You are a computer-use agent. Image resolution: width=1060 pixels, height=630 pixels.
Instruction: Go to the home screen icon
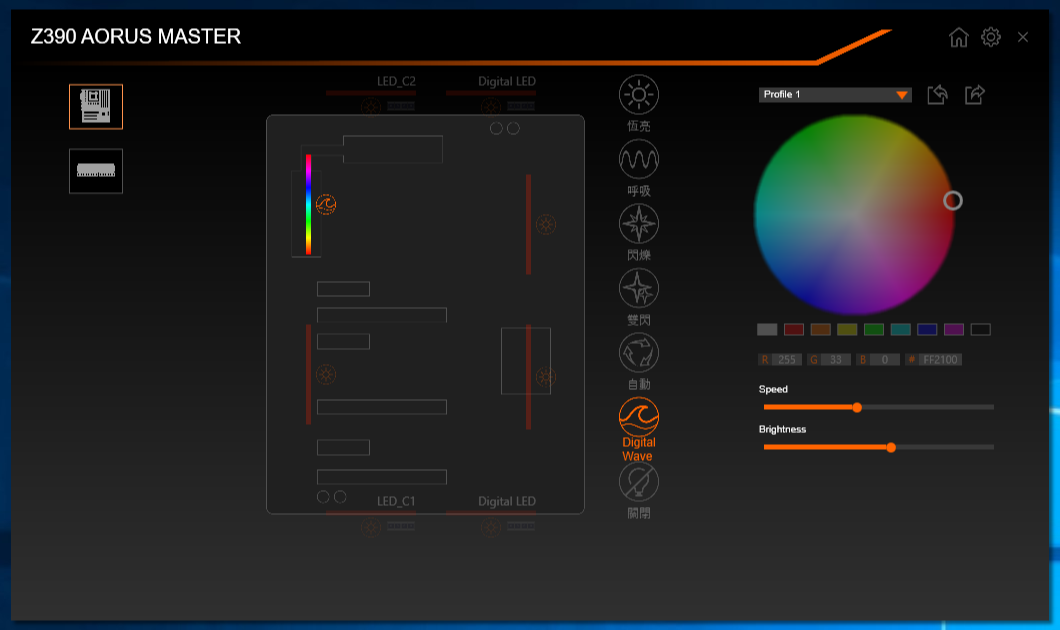pyautogui.click(x=959, y=37)
